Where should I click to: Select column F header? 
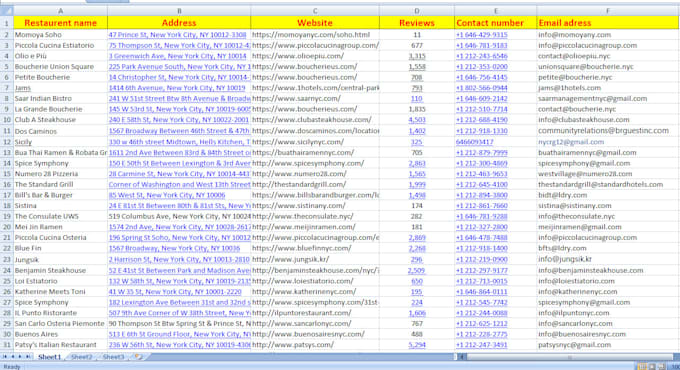[608, 11]
